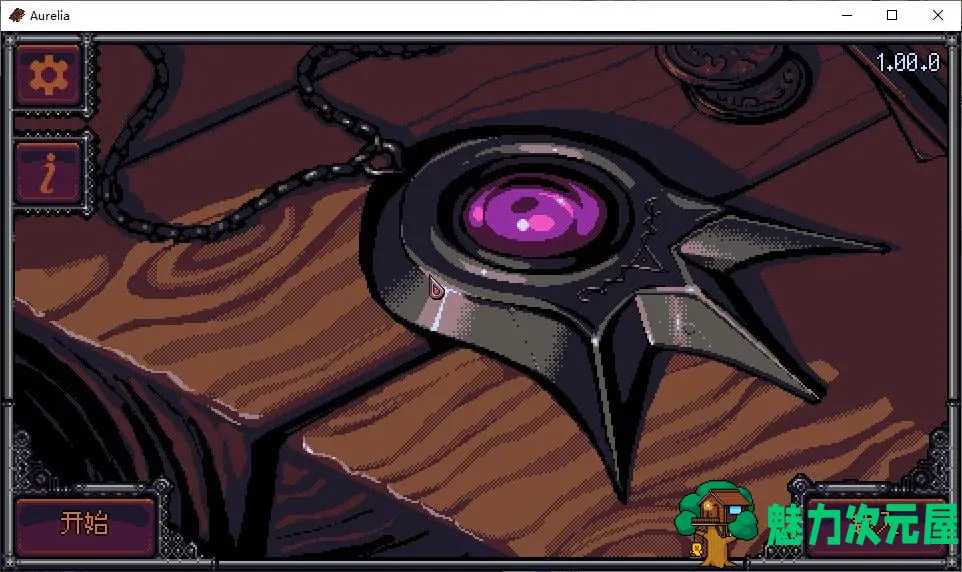This screenshot has height=572, width=962.
Task: Open the info panel with the i icon
Action: (x=48, y=173)
